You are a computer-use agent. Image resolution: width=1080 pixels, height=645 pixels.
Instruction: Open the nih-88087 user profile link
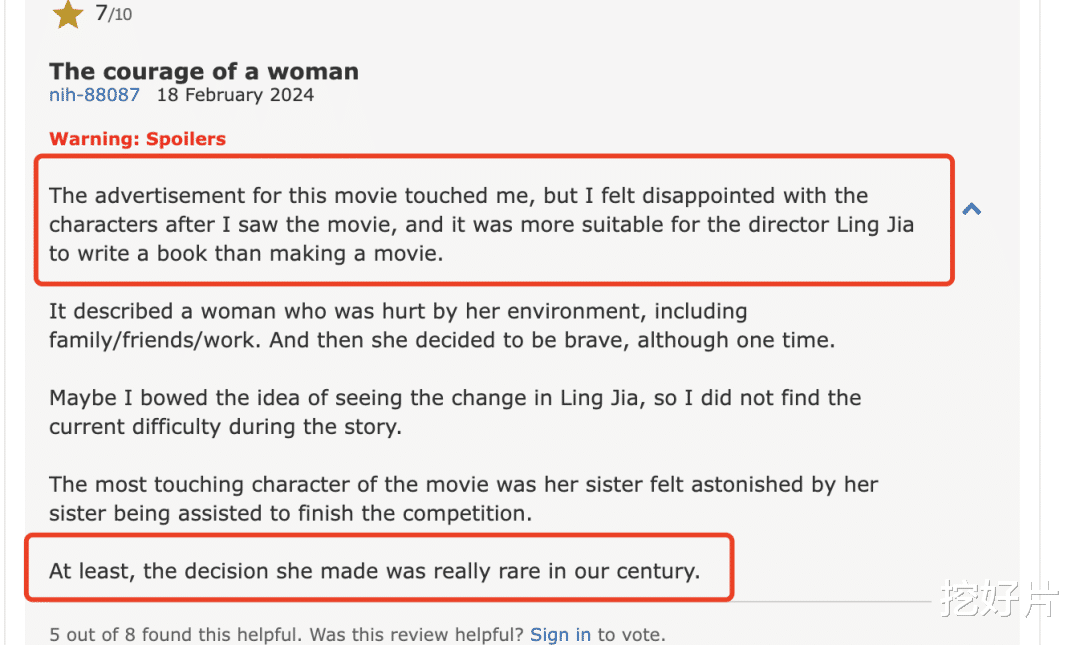95,95
